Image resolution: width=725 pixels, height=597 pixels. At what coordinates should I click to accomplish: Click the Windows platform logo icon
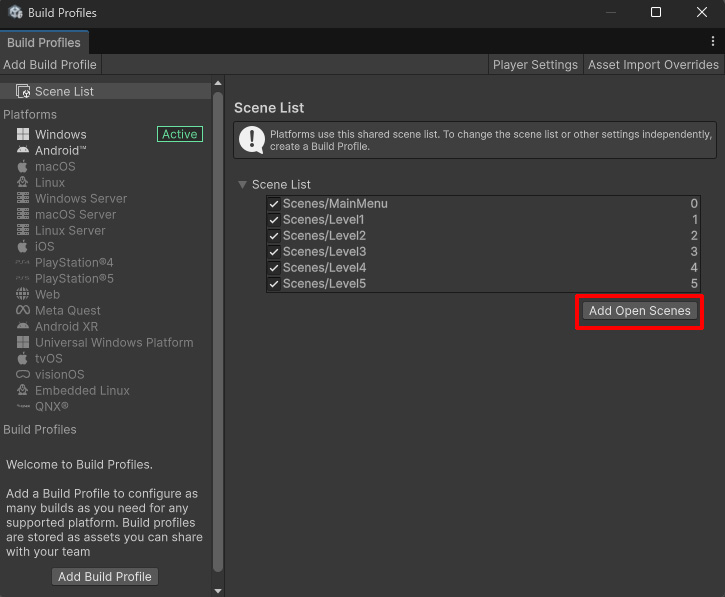tap(23, 134)
